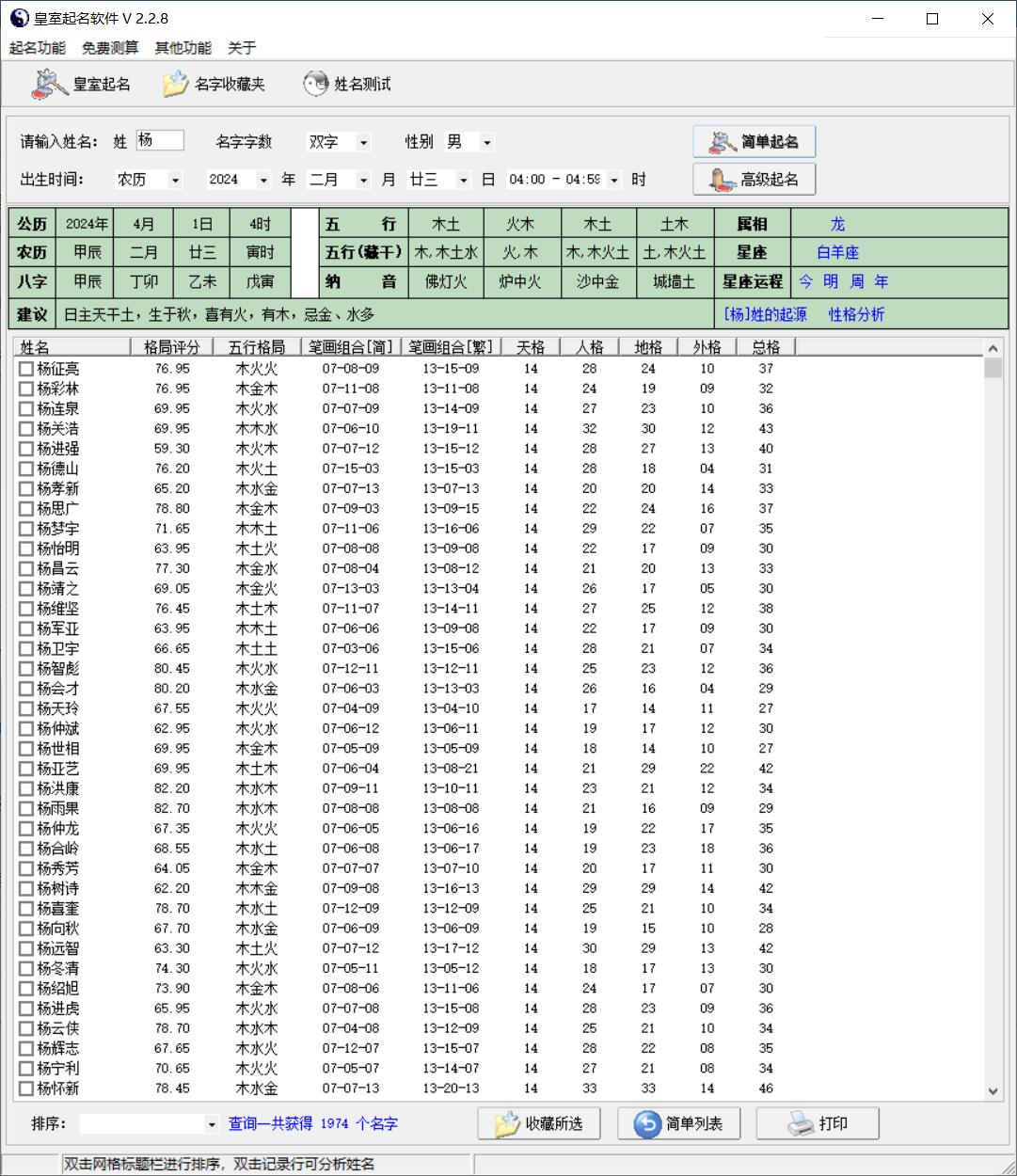Check the box for 杨会才

point(26,689)
